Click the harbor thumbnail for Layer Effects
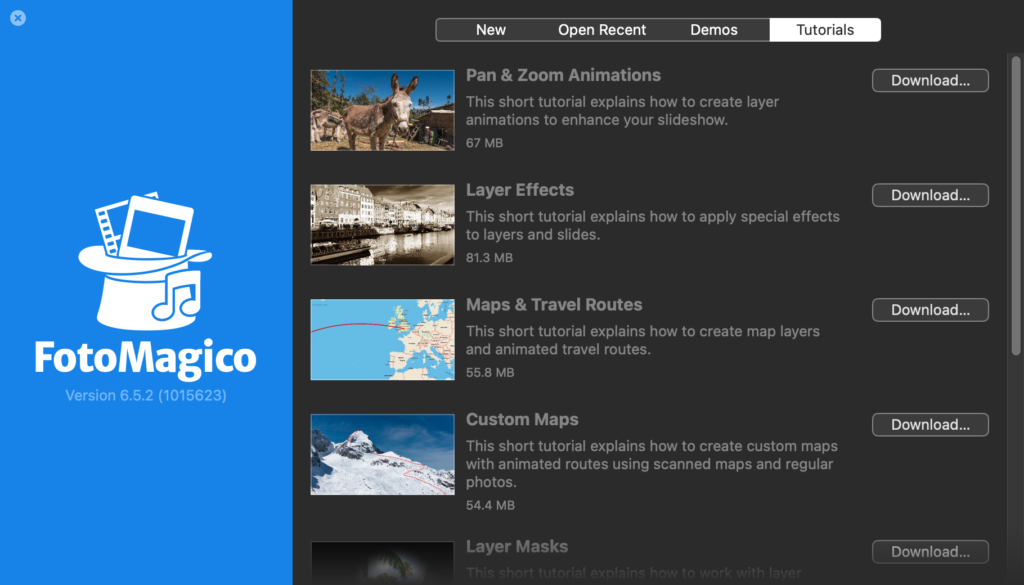1024x585 pixels. (x=382, y=224)
